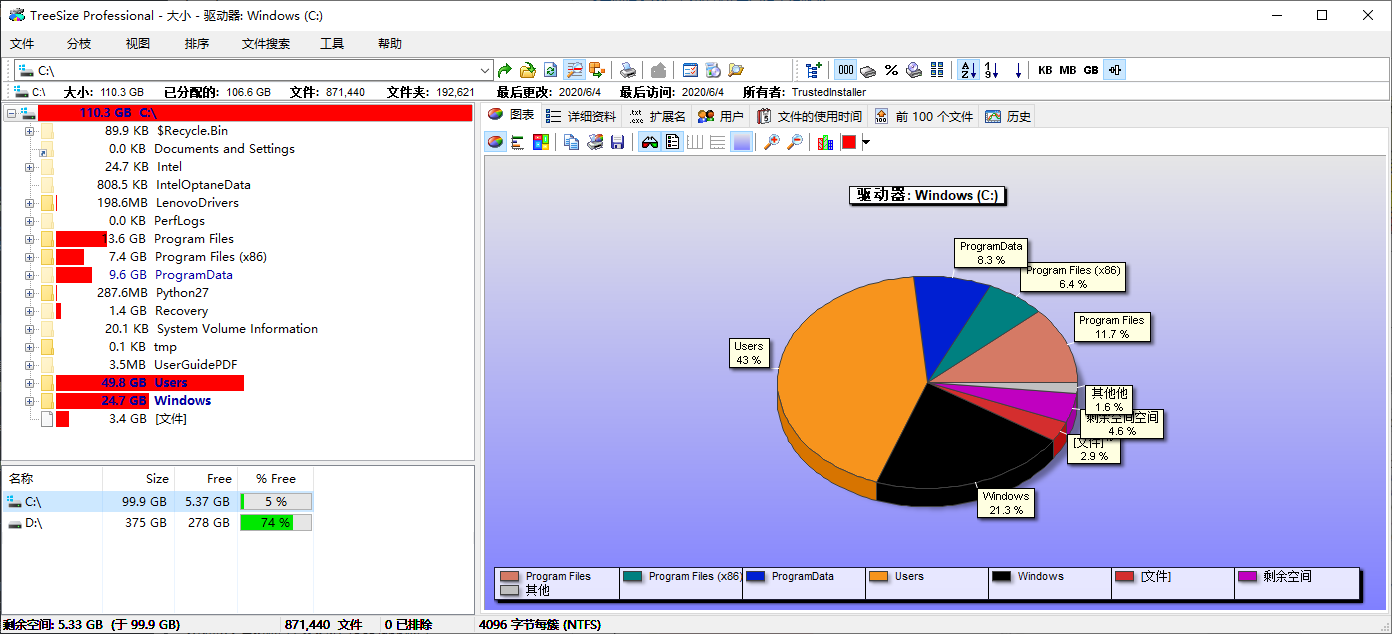Expand the Users folder node
The height and width of the screenshot is (634, 1392).
point(29,383)
